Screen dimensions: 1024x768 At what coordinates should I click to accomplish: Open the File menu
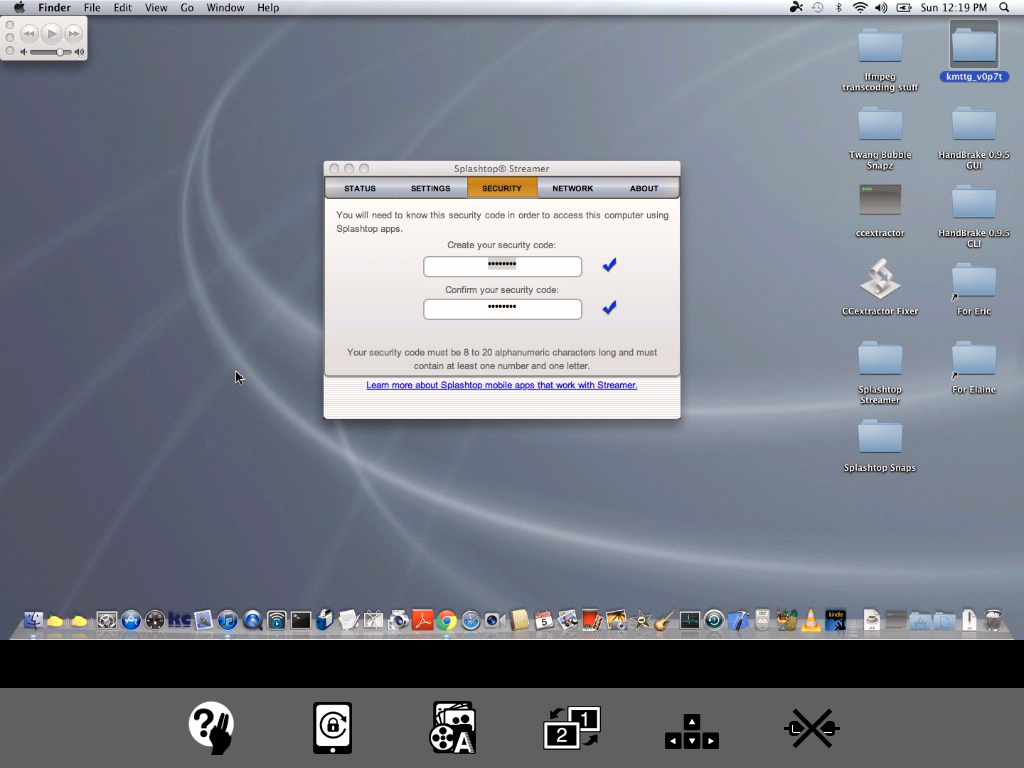coord(92,7)
